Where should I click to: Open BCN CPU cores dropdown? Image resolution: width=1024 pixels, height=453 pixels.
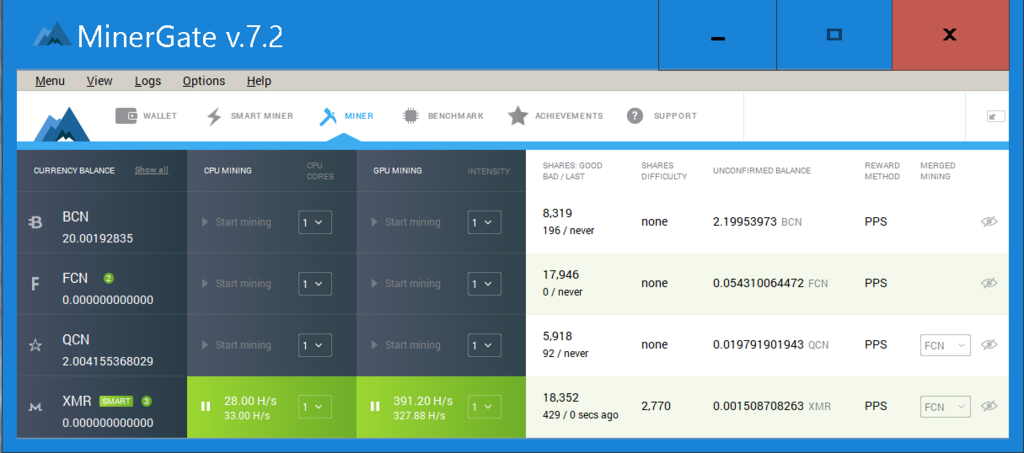coord(315,223)
